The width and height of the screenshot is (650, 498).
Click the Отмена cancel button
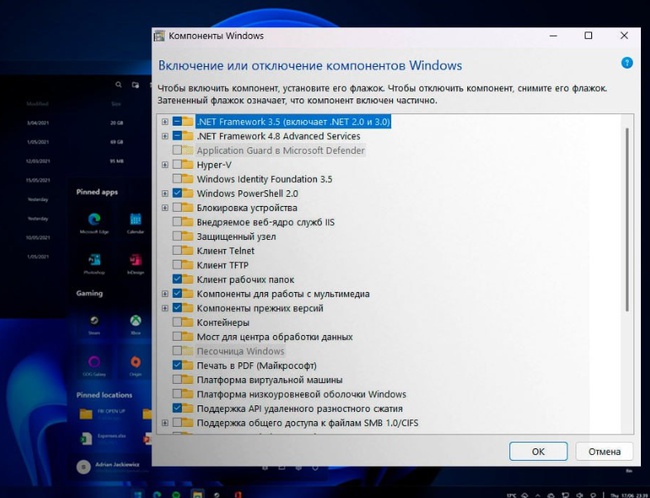(604, 451)
